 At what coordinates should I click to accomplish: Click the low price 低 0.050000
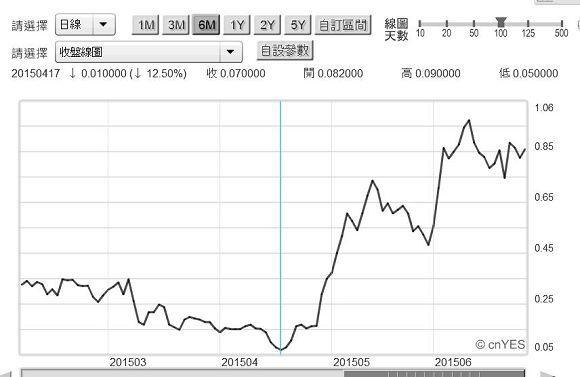pyautogui.click(x=528, y=73)
